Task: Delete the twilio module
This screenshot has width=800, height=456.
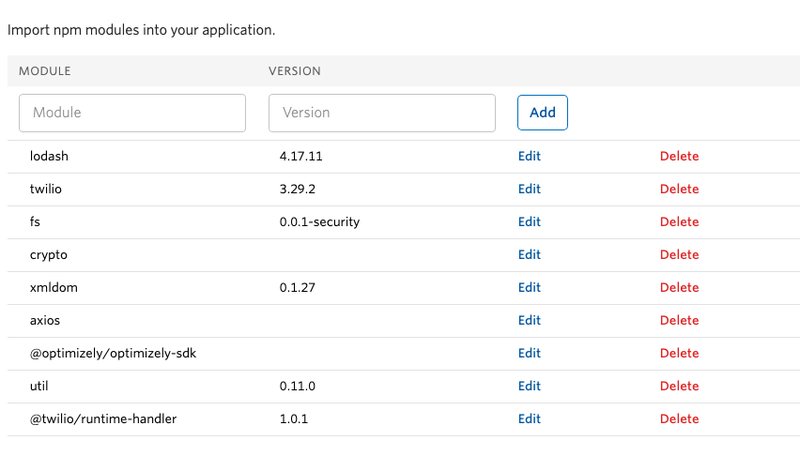Action: 679,189
